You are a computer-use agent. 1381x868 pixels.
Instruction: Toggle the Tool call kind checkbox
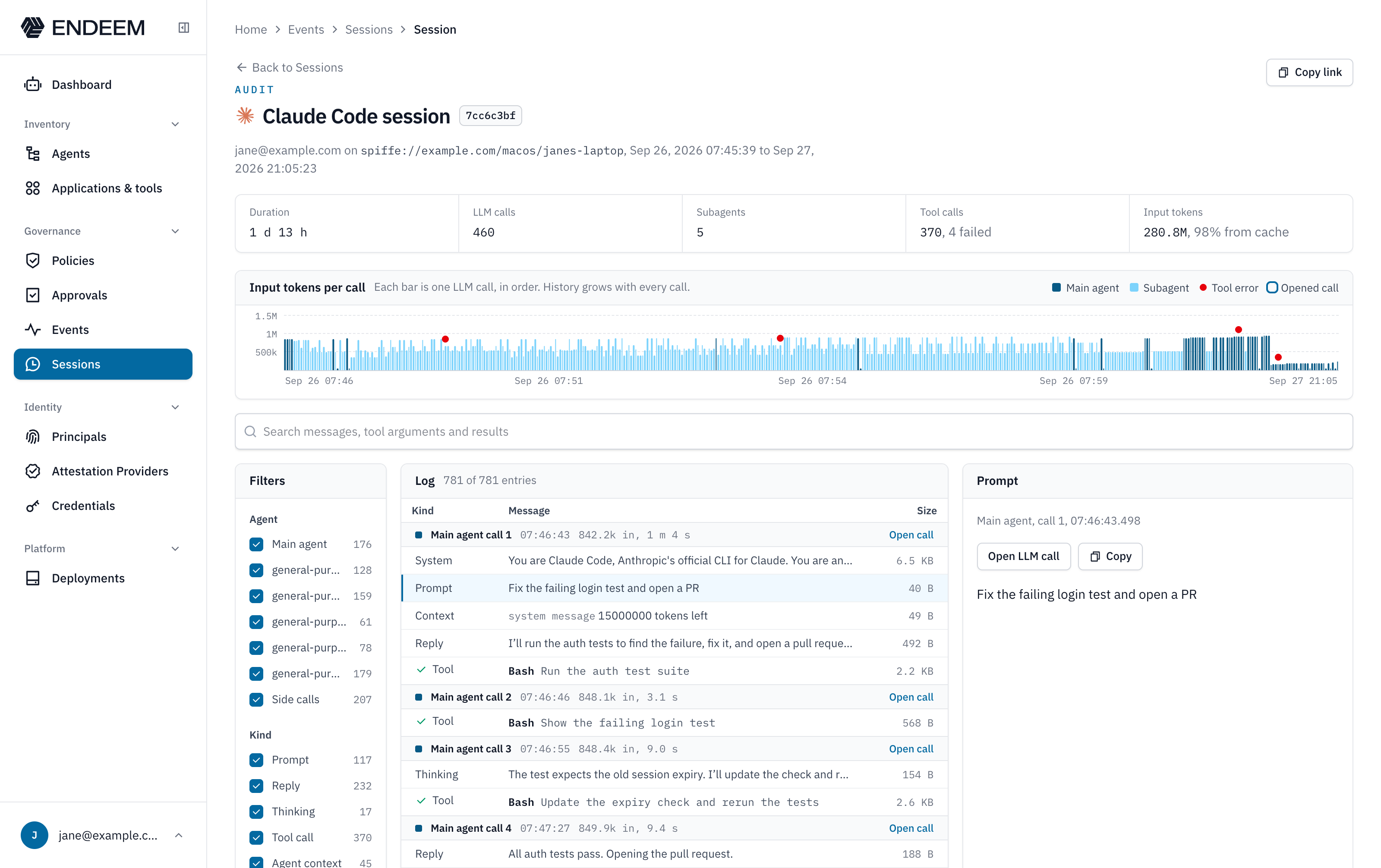tap(256, 837)
